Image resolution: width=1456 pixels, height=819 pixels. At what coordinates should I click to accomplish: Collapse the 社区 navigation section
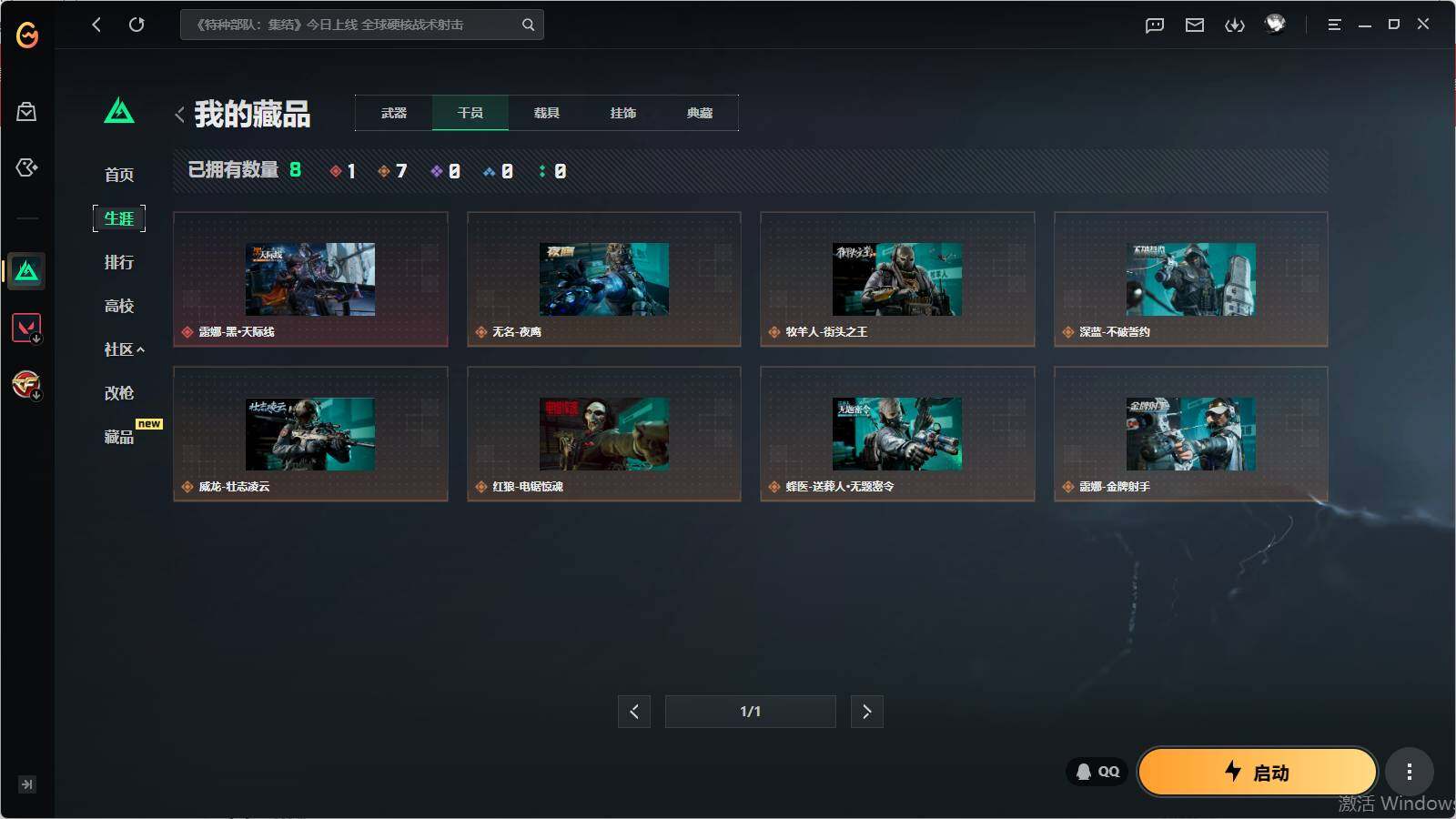125,349
